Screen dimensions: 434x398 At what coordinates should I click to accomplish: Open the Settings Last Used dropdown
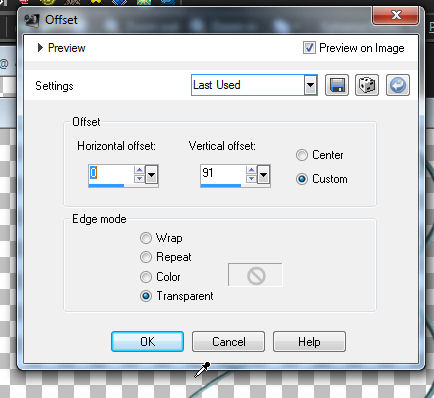[310, 85]
